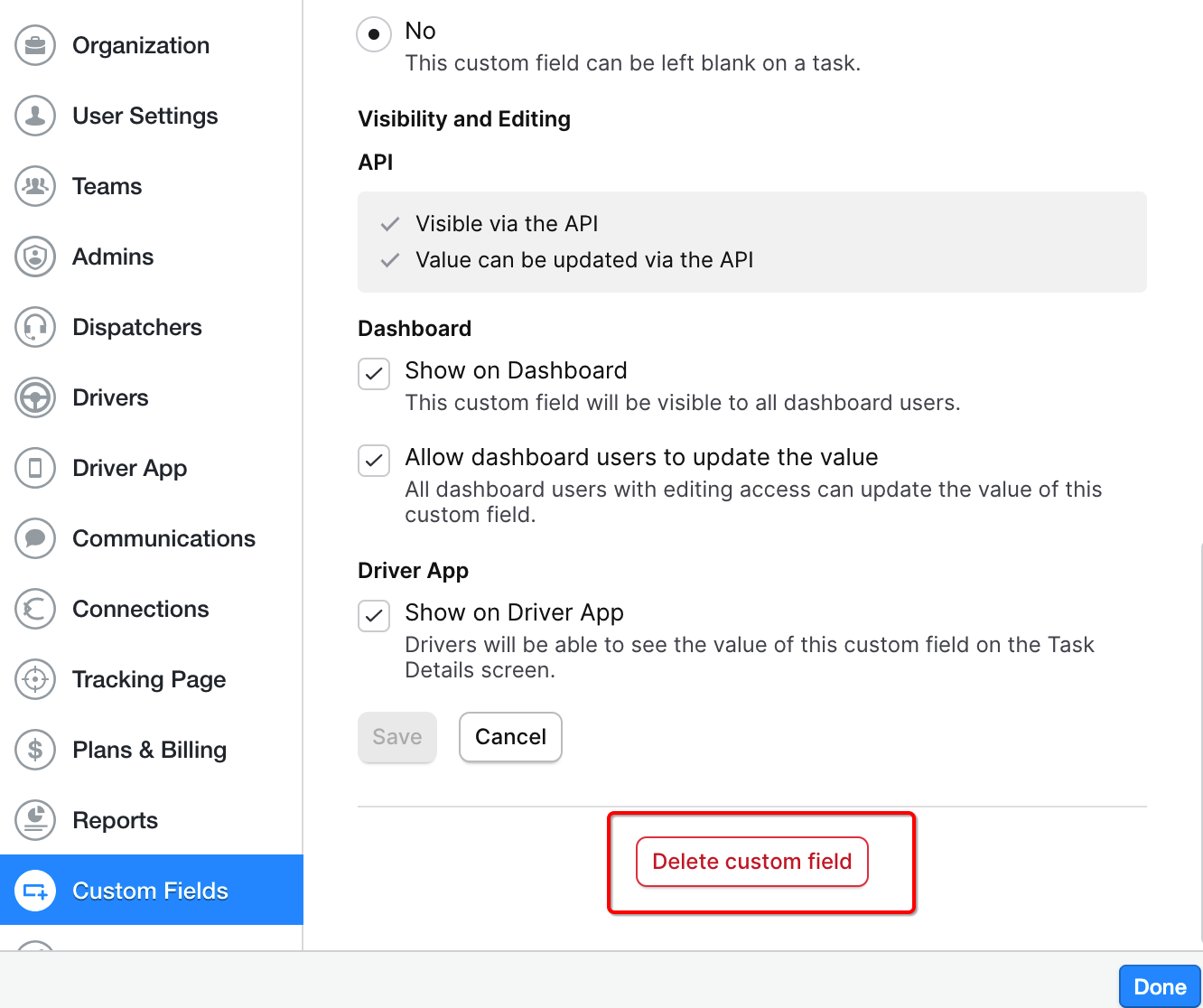This screenshot has height=1008, width=1203.
Task: Click the Visible via the API text
Action: [507, 224]
